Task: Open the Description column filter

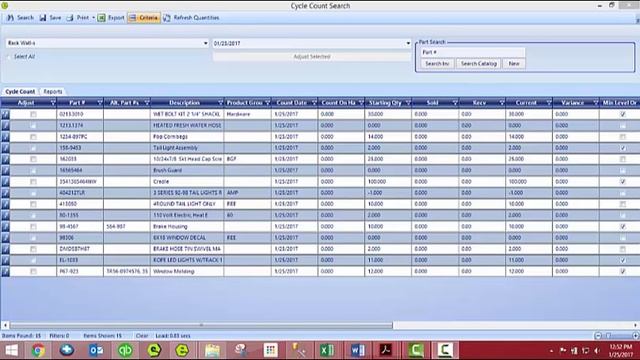Action: [220, 103]
